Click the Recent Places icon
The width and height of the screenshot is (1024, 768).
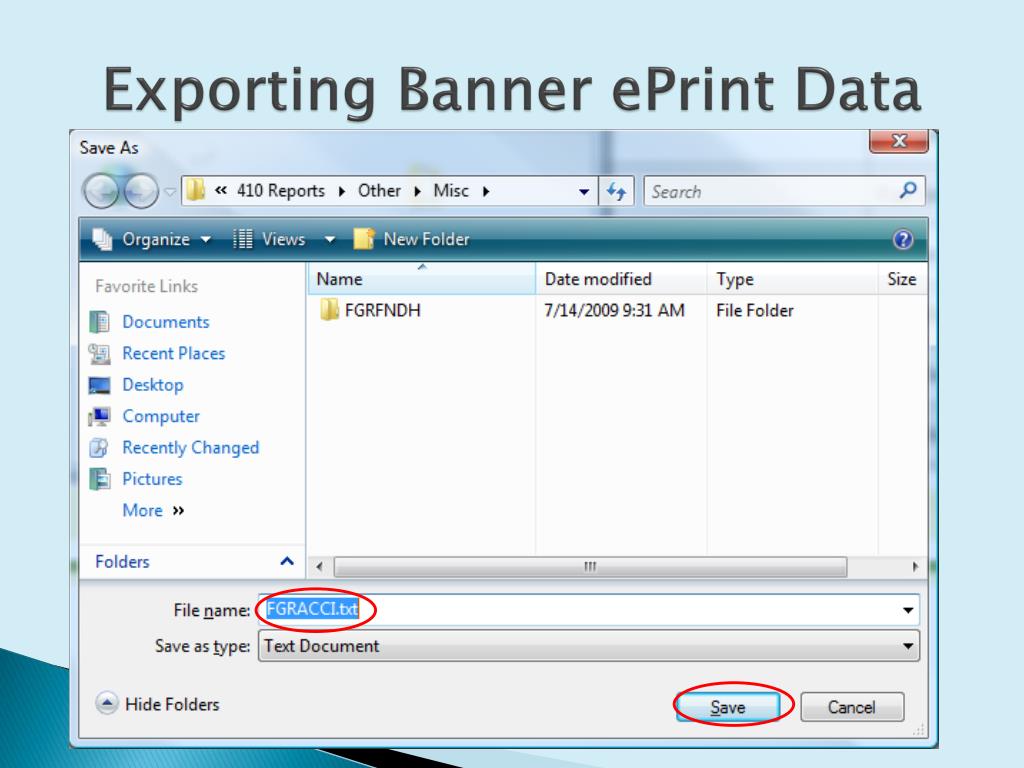click(x=99, y=353)
